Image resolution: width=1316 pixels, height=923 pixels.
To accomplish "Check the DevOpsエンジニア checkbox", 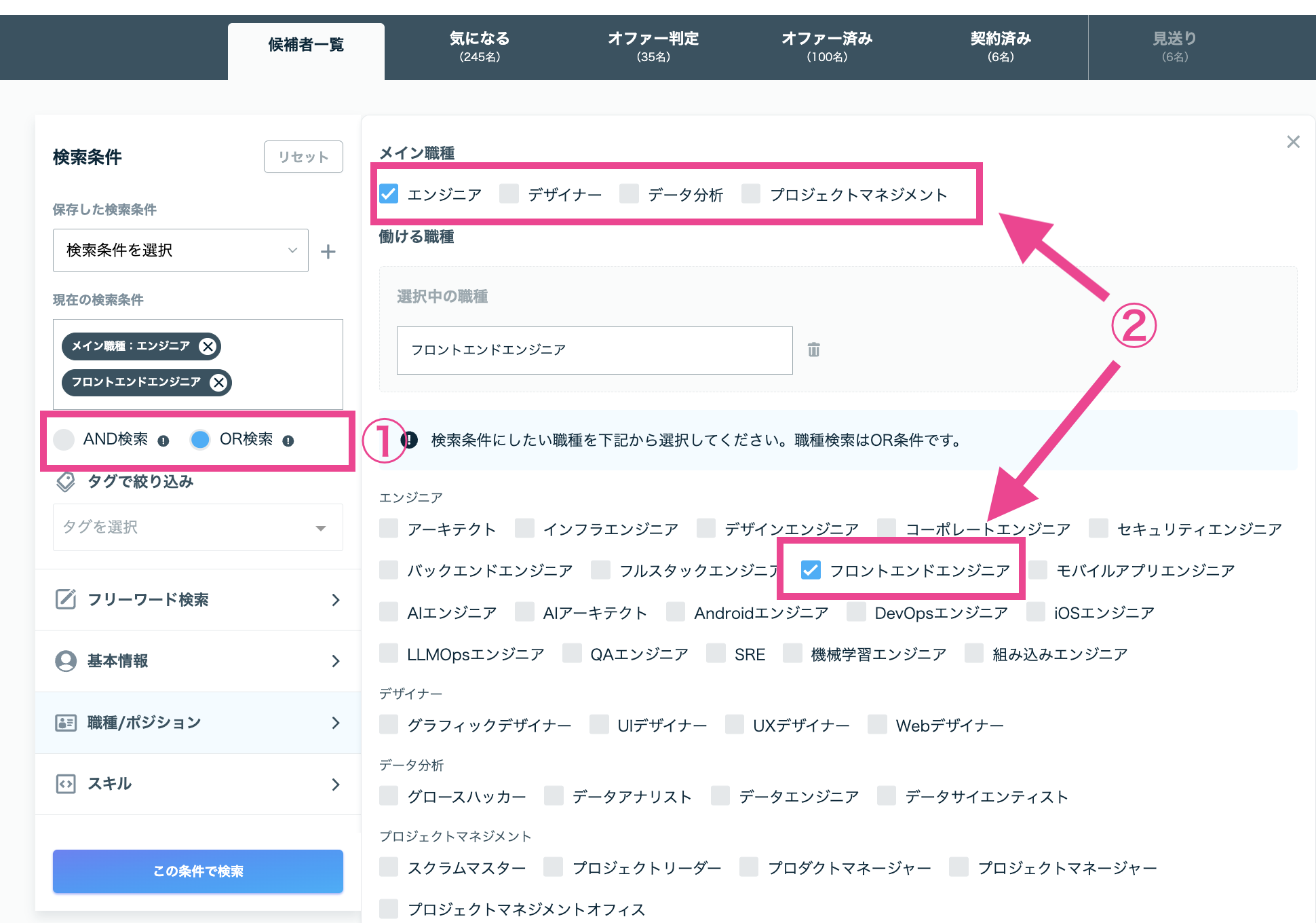I will coord(856,612).
